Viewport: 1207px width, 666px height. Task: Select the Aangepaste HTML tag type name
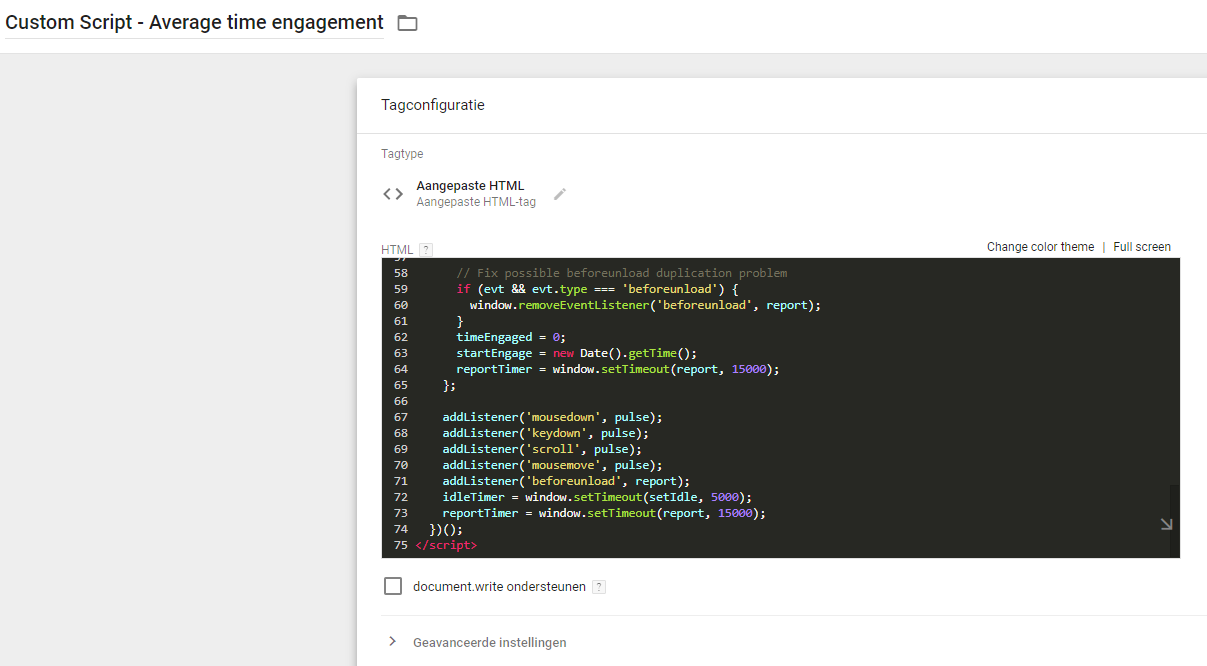click(x=470, y=186)
